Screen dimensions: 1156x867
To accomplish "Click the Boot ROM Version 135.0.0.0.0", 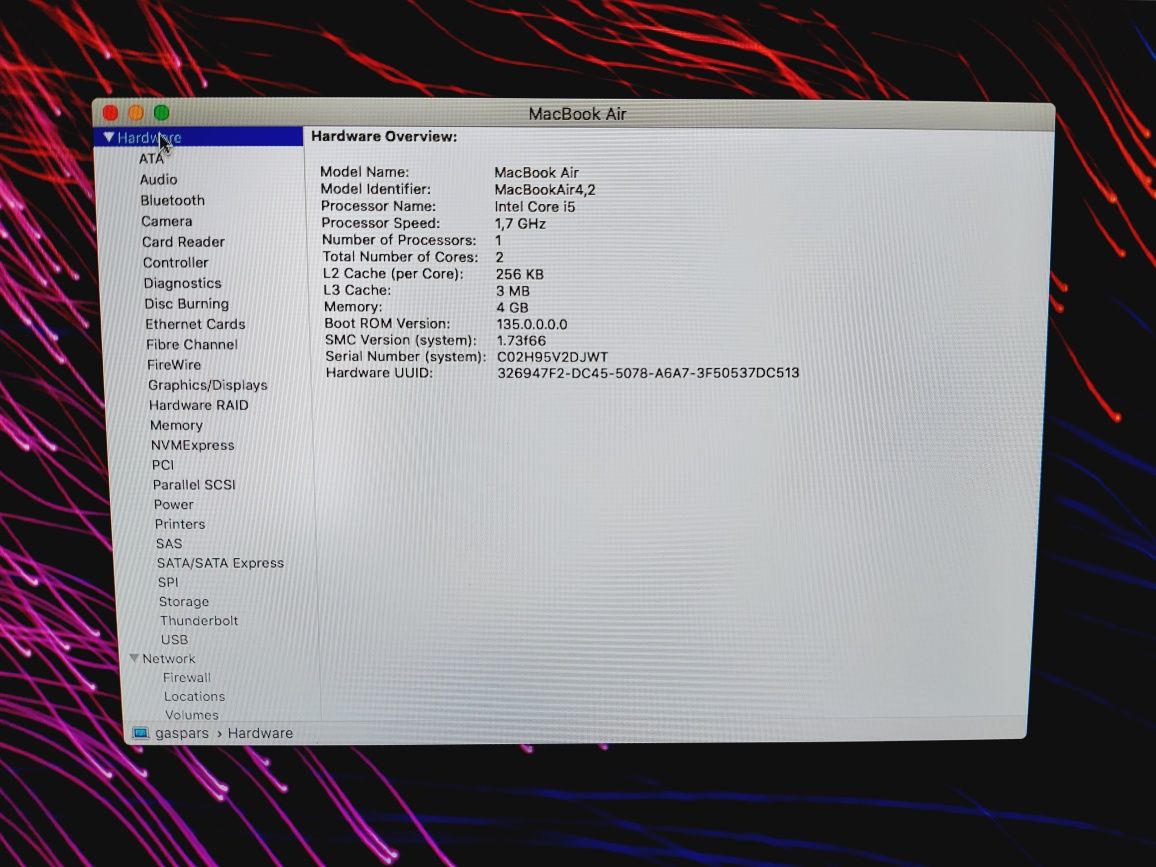I will pyautogui.click(x=532, y=324).
